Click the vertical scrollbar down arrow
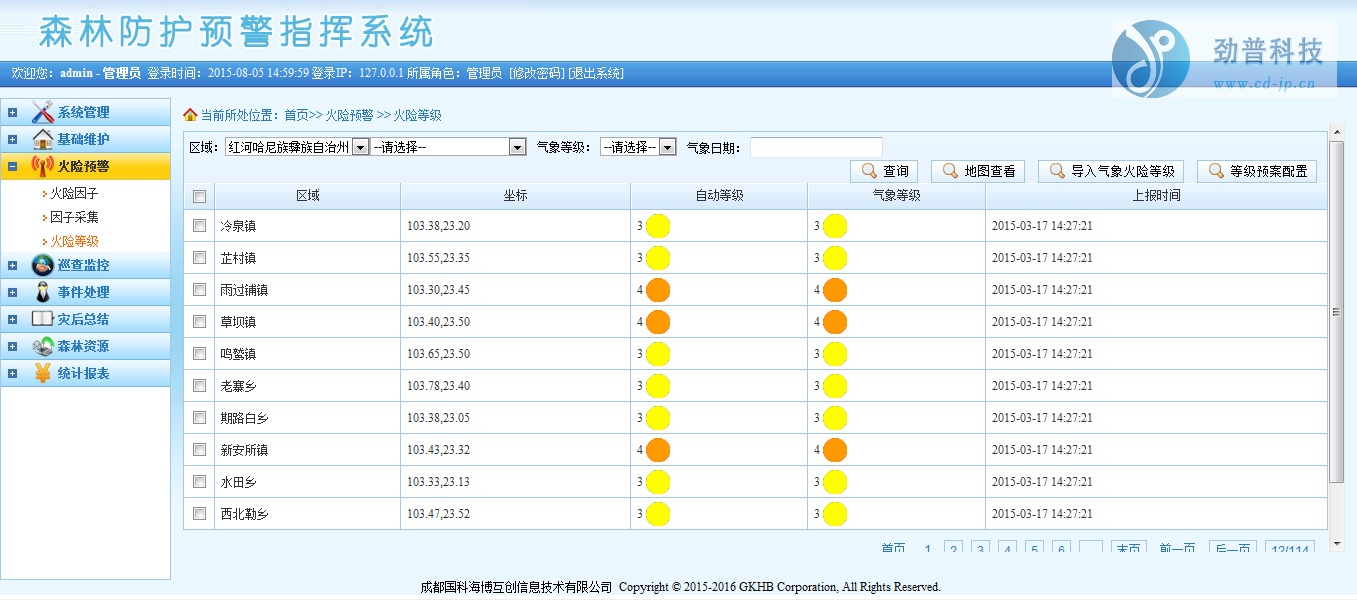Screen dimensions: 1357x601 click(1336, 543)
